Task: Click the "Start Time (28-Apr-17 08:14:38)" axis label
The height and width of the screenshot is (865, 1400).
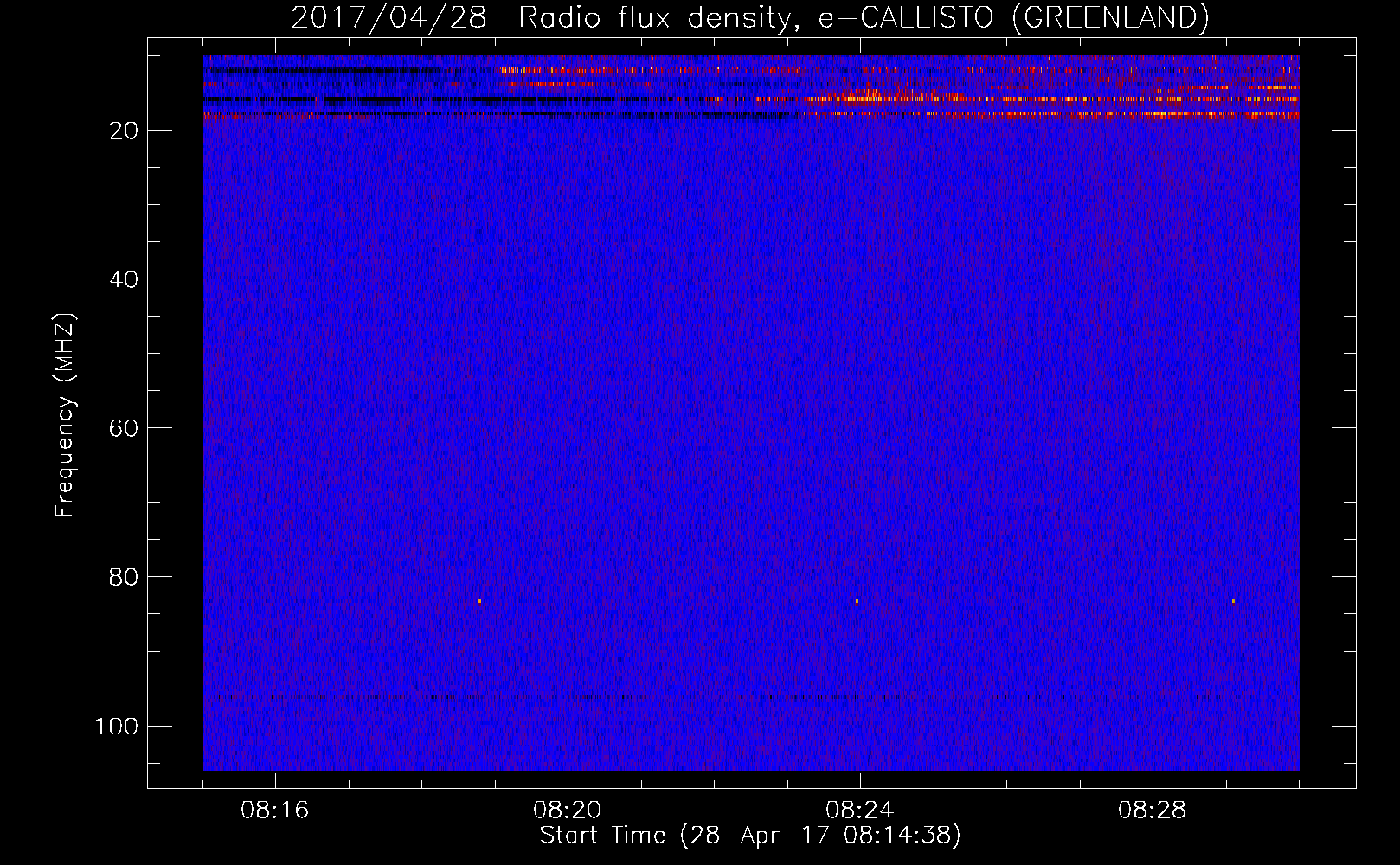Action: pos(750,836)
